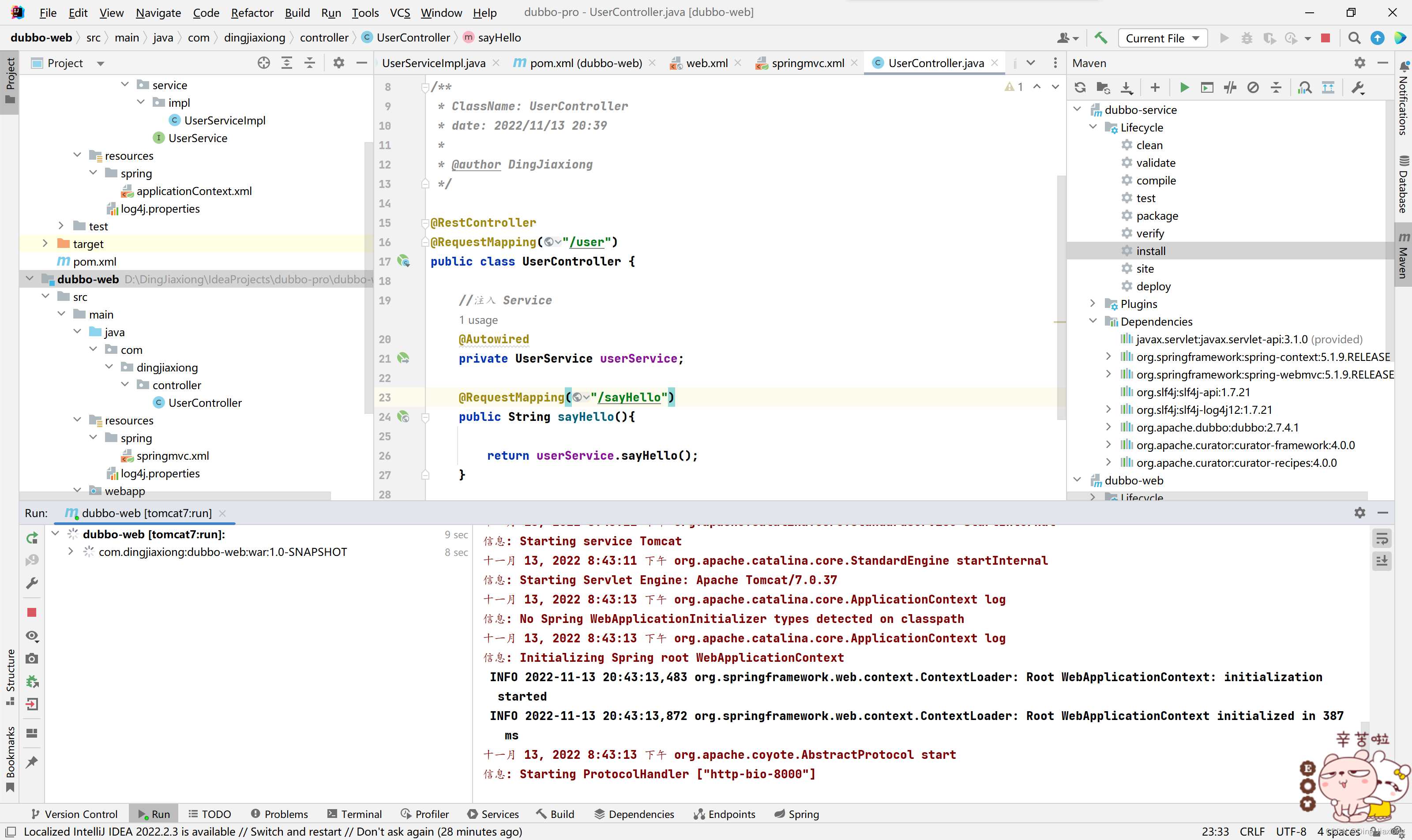
Task: Generate sources and update folders in Maven
Action: [x=1103, y=88]
